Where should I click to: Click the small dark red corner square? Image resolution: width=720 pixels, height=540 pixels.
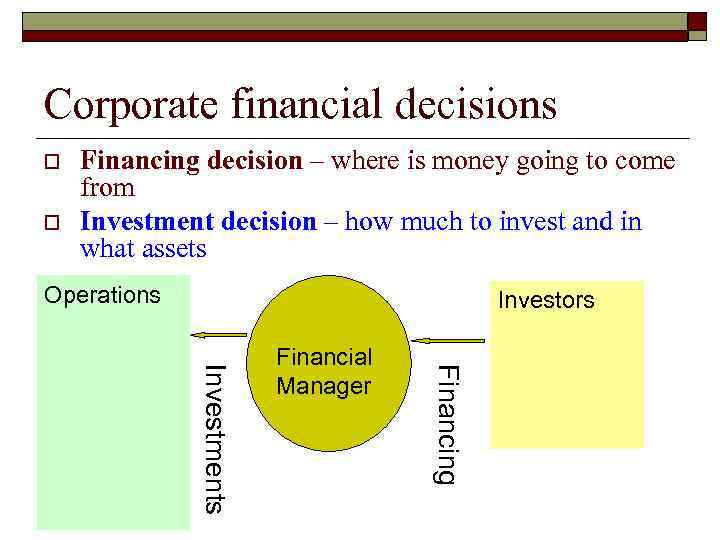click(x=696, y=22)
